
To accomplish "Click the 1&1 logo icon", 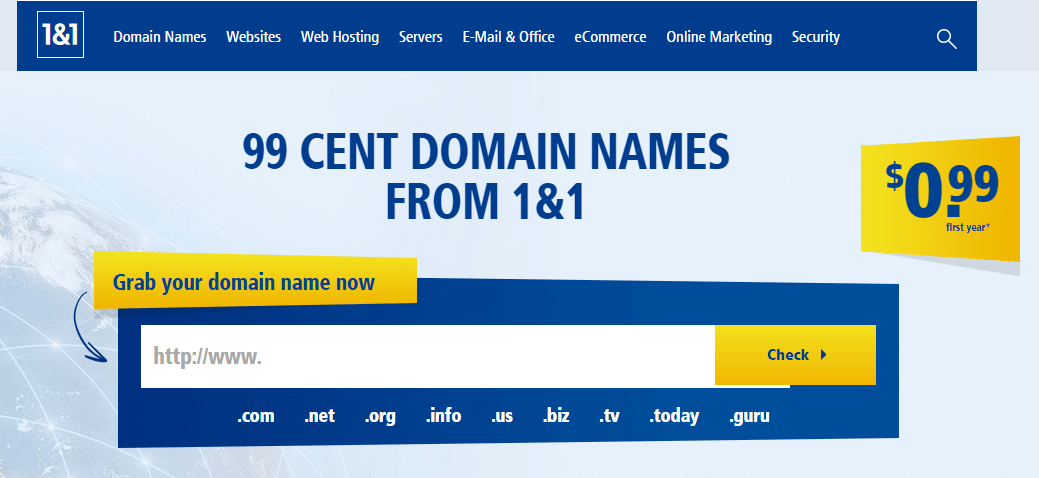I will pos(59,36).
